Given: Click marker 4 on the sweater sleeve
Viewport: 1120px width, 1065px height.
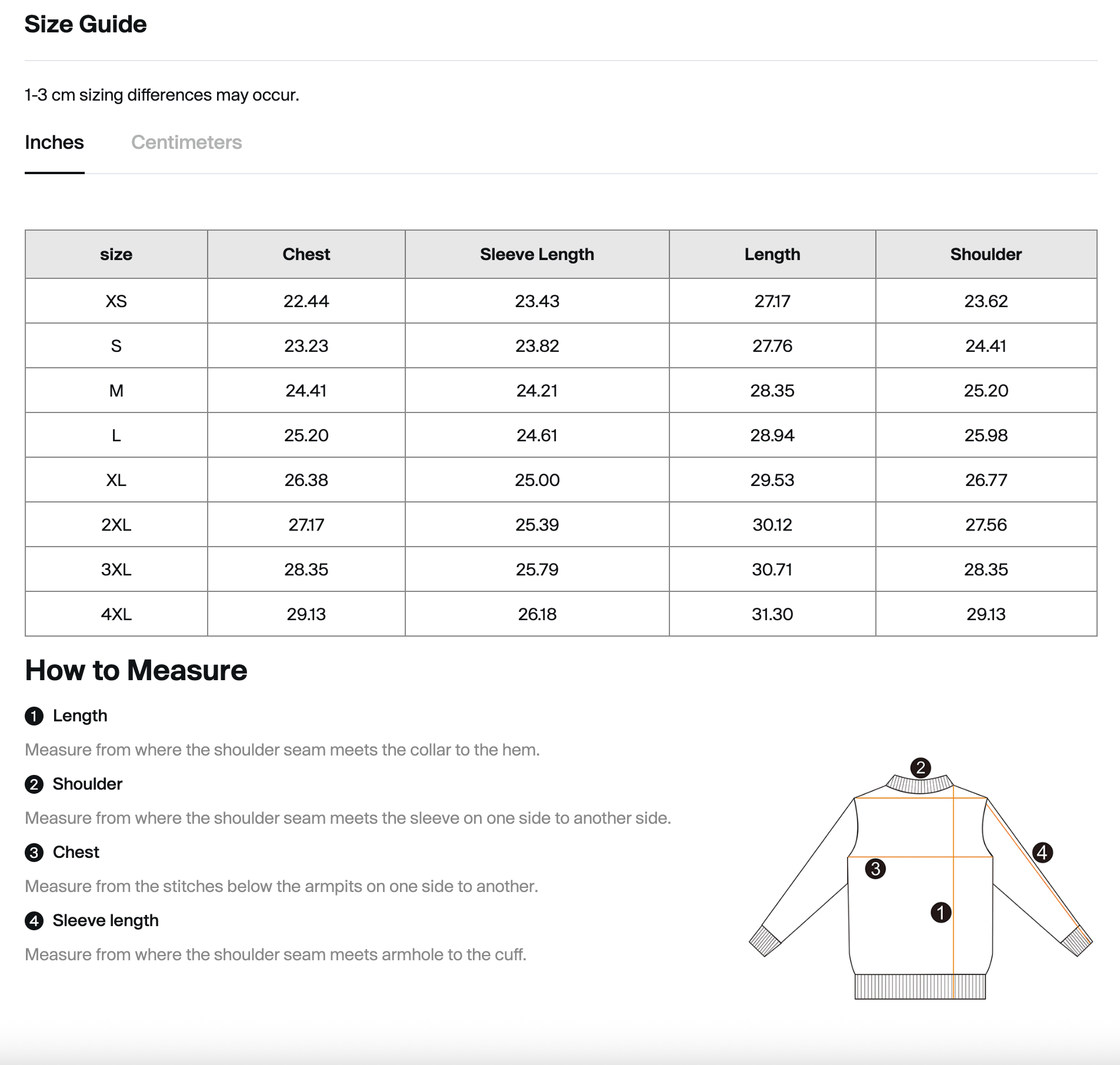Looking at the screenshot, I should click(x=1042, y=852).
